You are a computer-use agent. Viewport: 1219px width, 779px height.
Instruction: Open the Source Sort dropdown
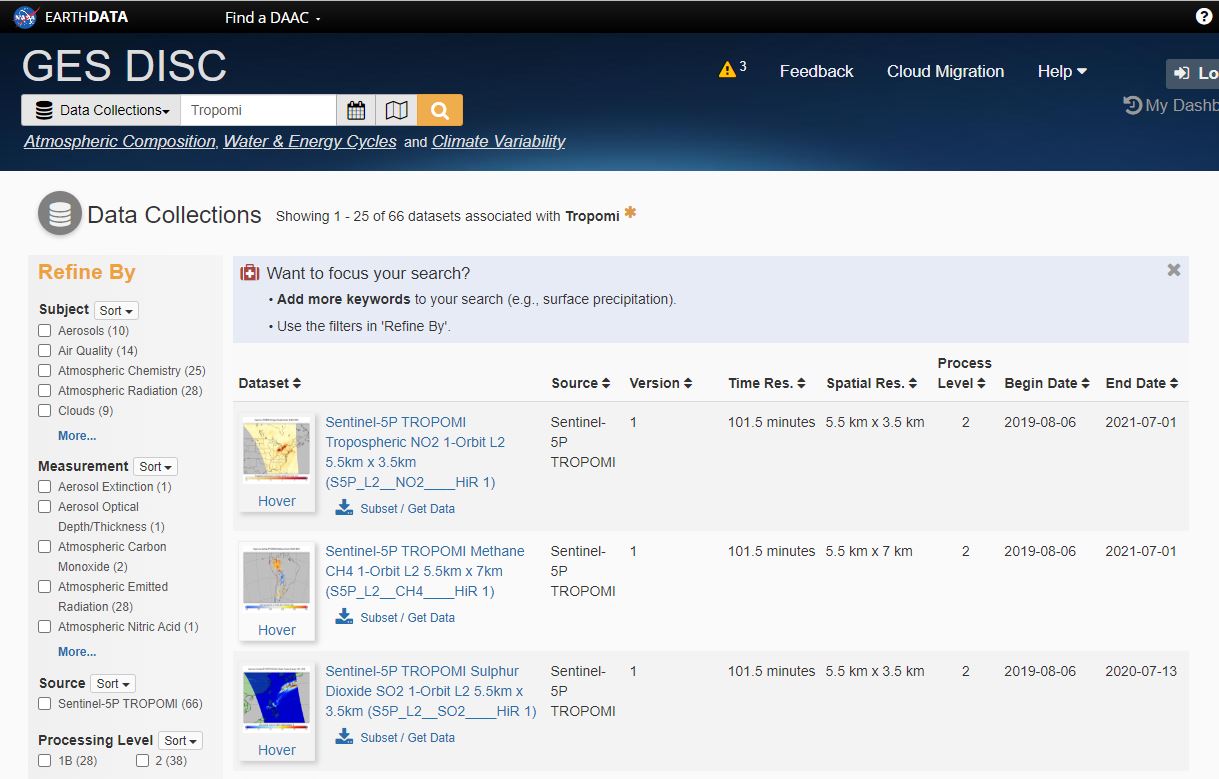click(113, 684)
